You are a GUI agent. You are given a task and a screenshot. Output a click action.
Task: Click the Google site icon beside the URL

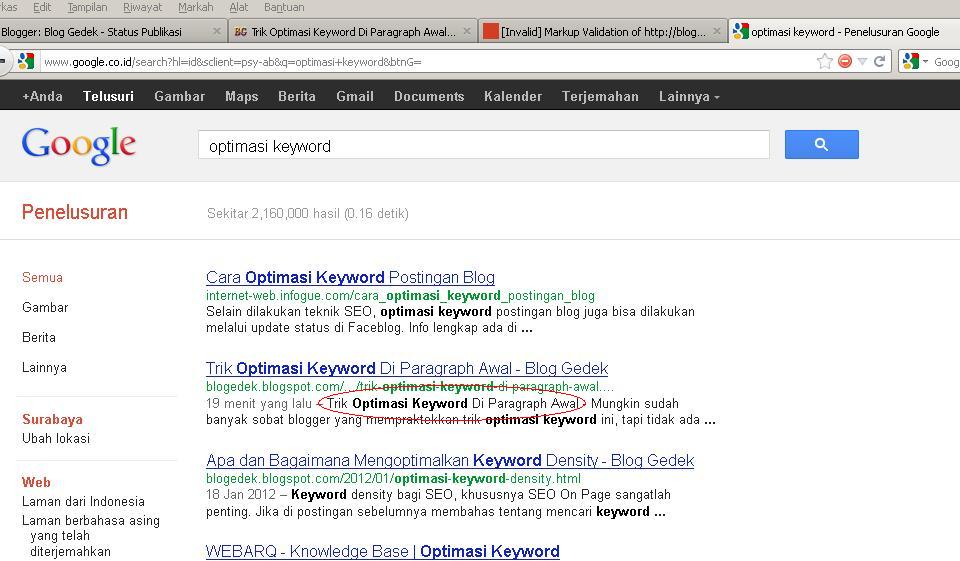(26, 61)
